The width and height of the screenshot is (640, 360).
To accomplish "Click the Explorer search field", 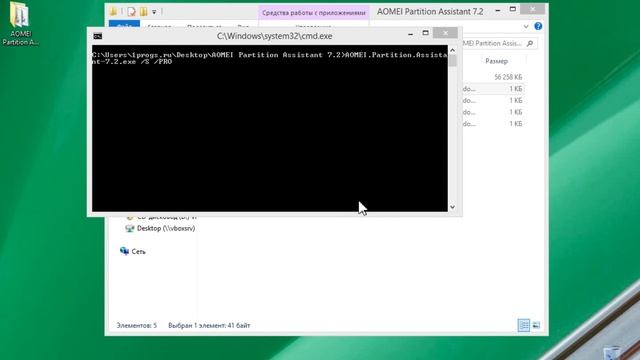I will point(499,43).
